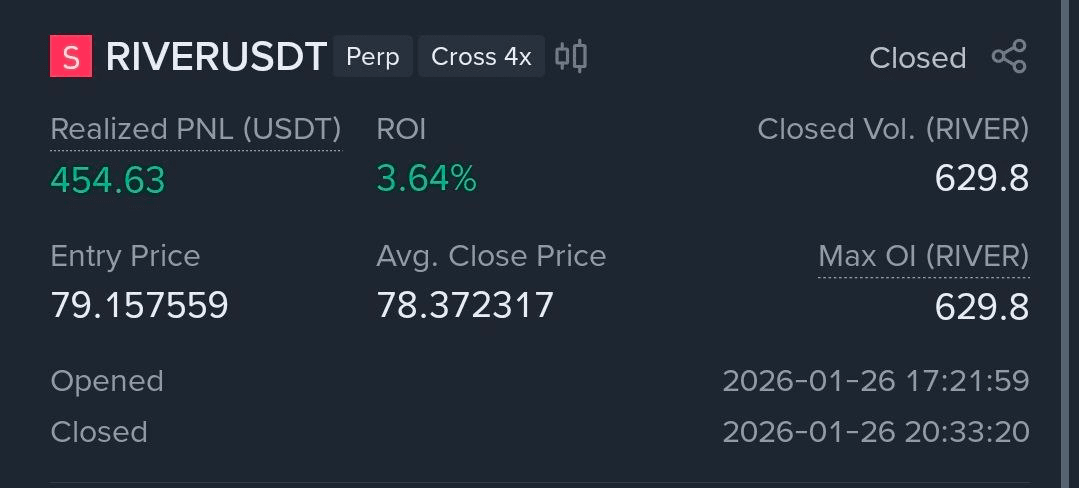Click the Cross 4x leverage tag
This screenshot has height=488, width=1079.
click(481, 57)
